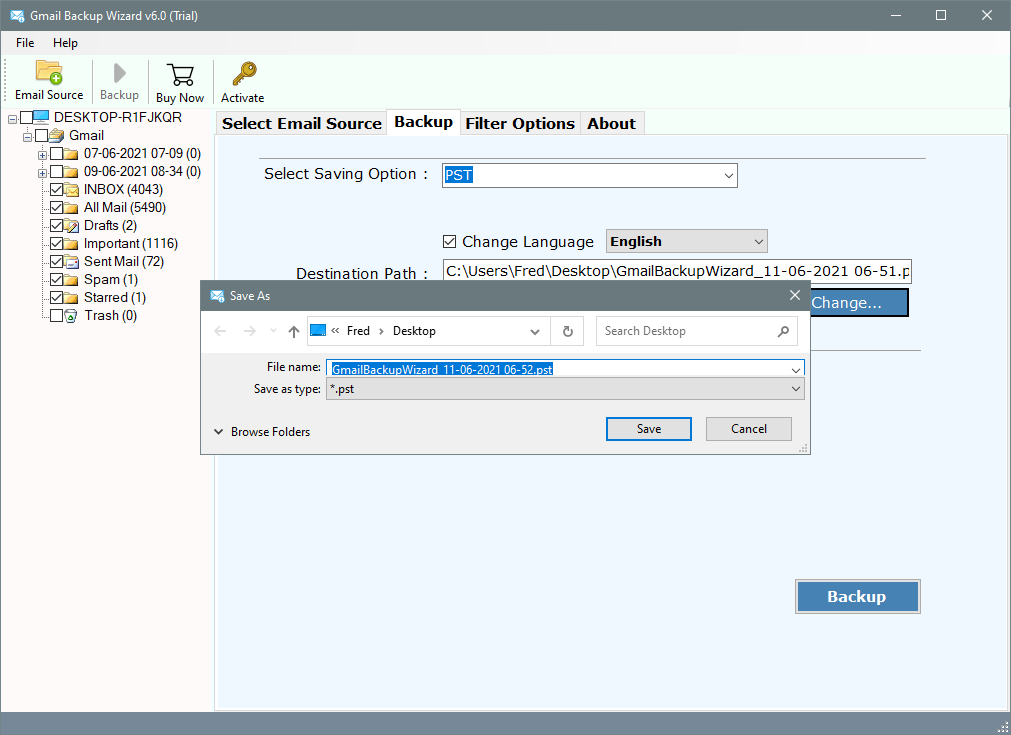Open the Buy Now shopping cart
Image resolution: width=1011 pixels, height=735 pixels.
[180, 75]
